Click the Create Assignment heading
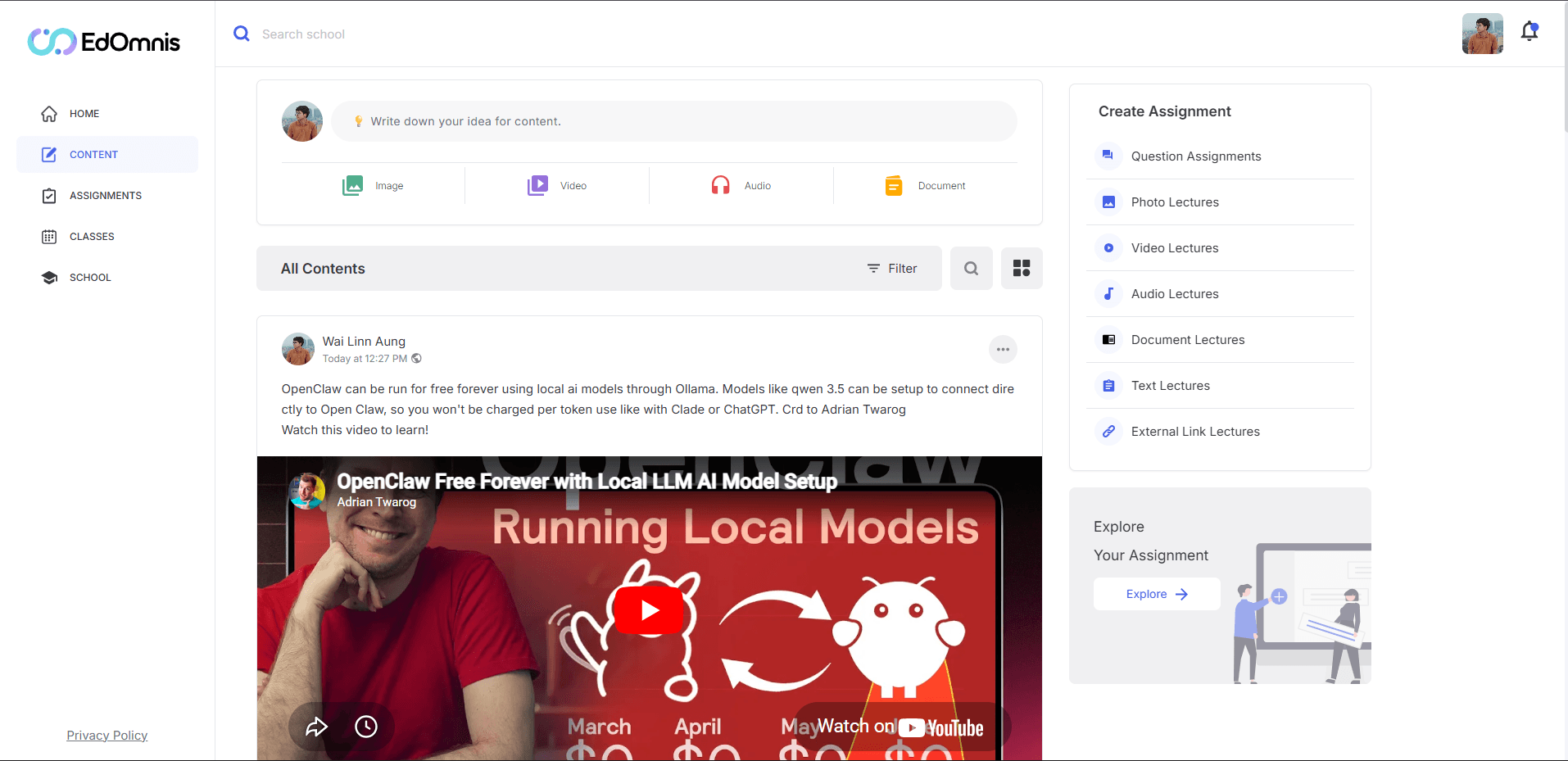1568x761 pixels. tap(1165, 111)
